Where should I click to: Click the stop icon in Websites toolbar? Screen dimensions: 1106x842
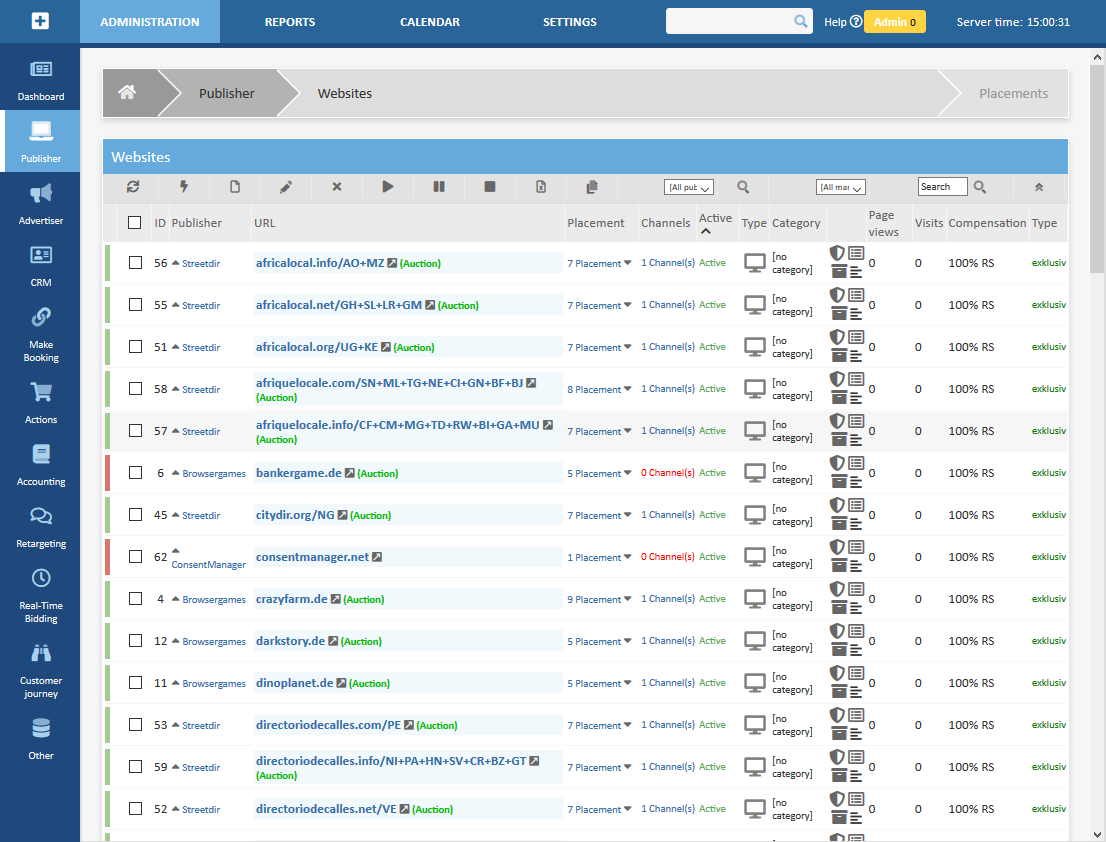(490, 187)
